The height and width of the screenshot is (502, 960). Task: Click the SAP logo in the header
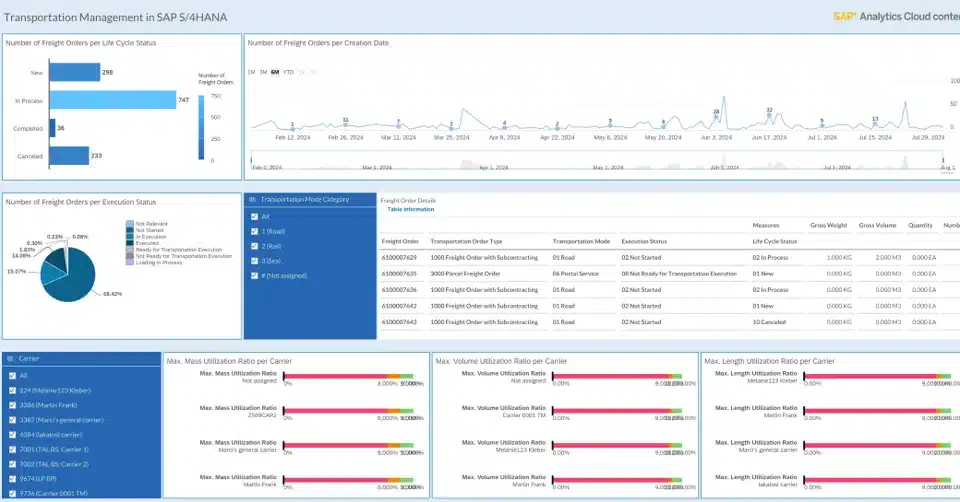[x=844, y=17]
